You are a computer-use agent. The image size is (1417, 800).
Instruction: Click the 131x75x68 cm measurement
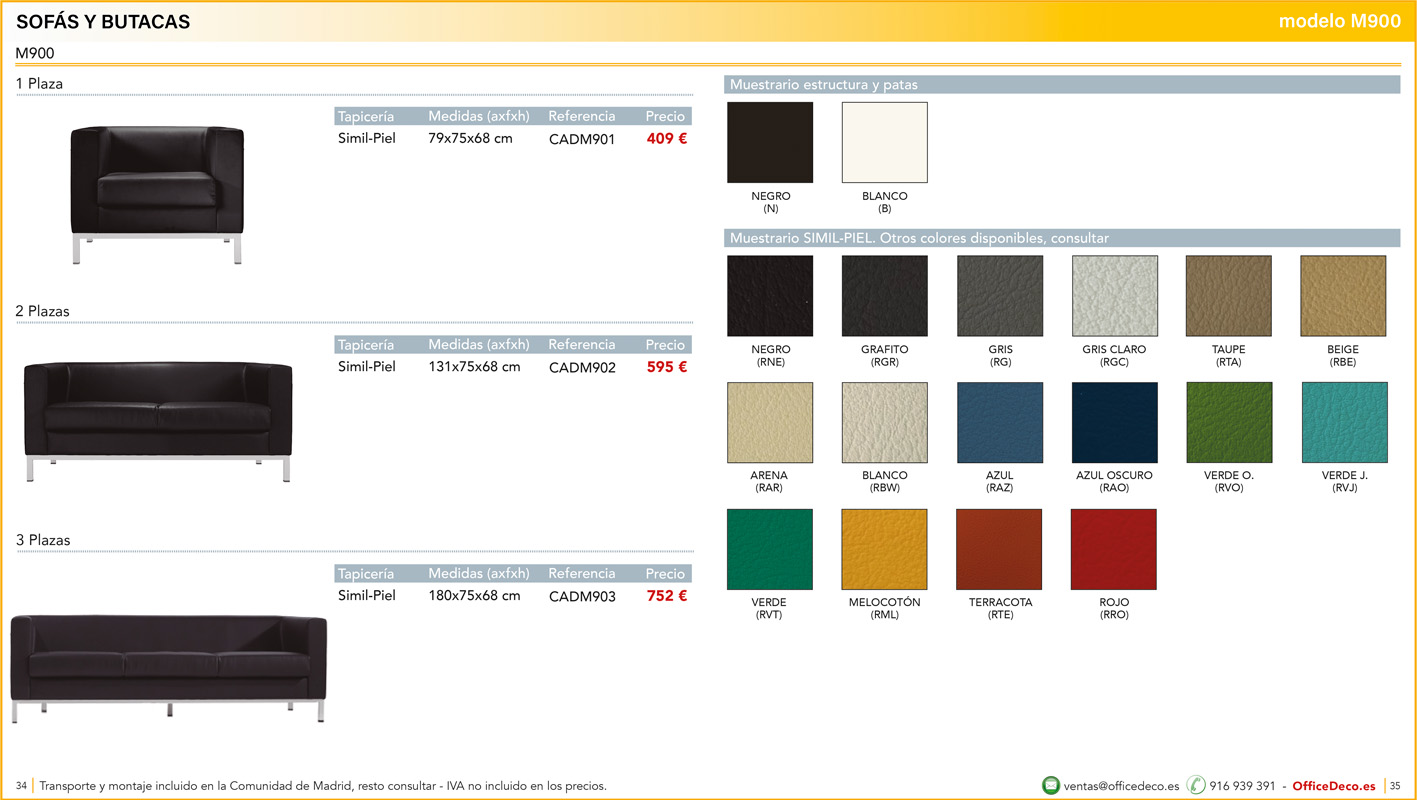(x=474, y=367)
